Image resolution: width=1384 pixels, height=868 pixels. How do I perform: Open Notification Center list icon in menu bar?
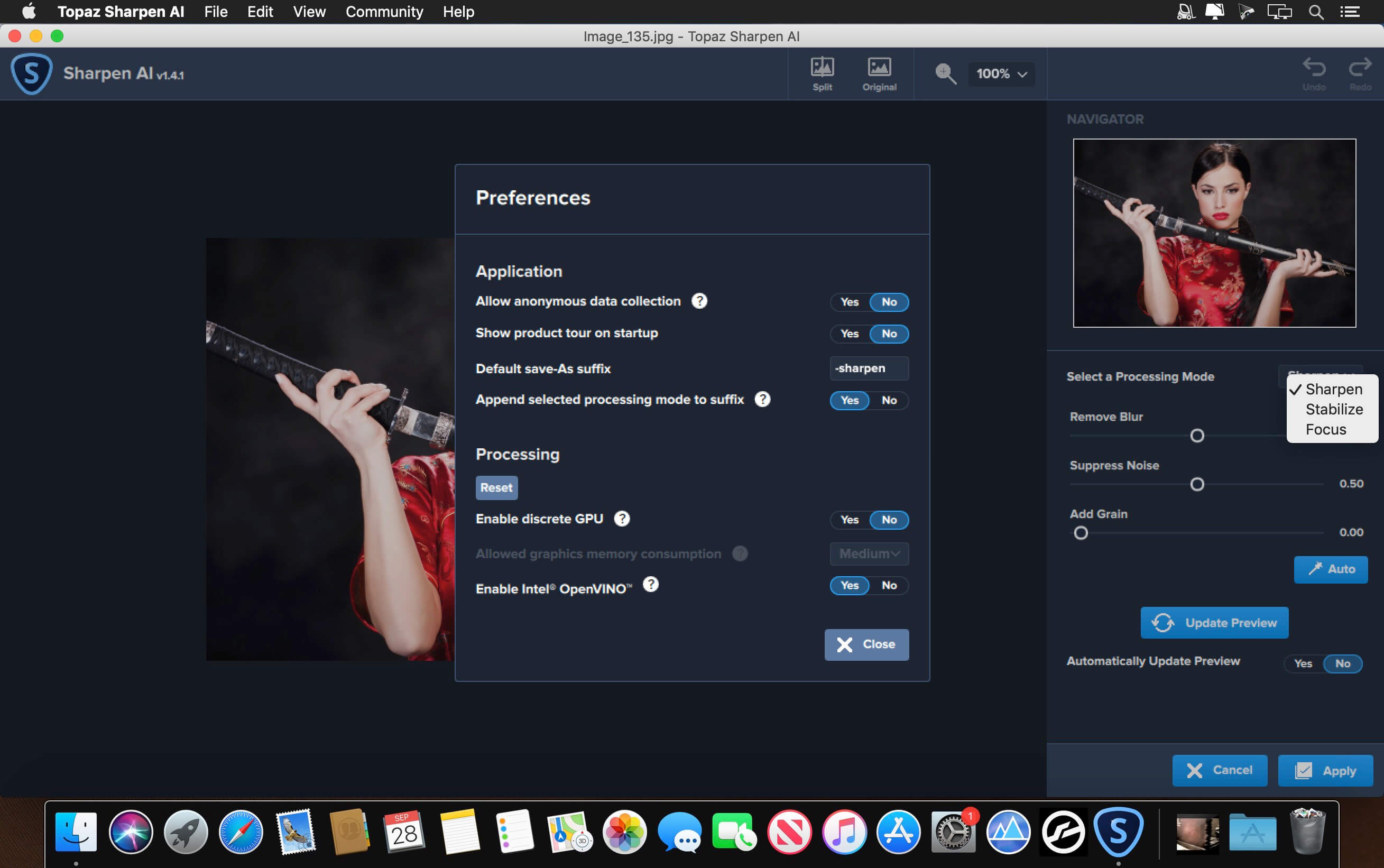tap(1350, 12)
